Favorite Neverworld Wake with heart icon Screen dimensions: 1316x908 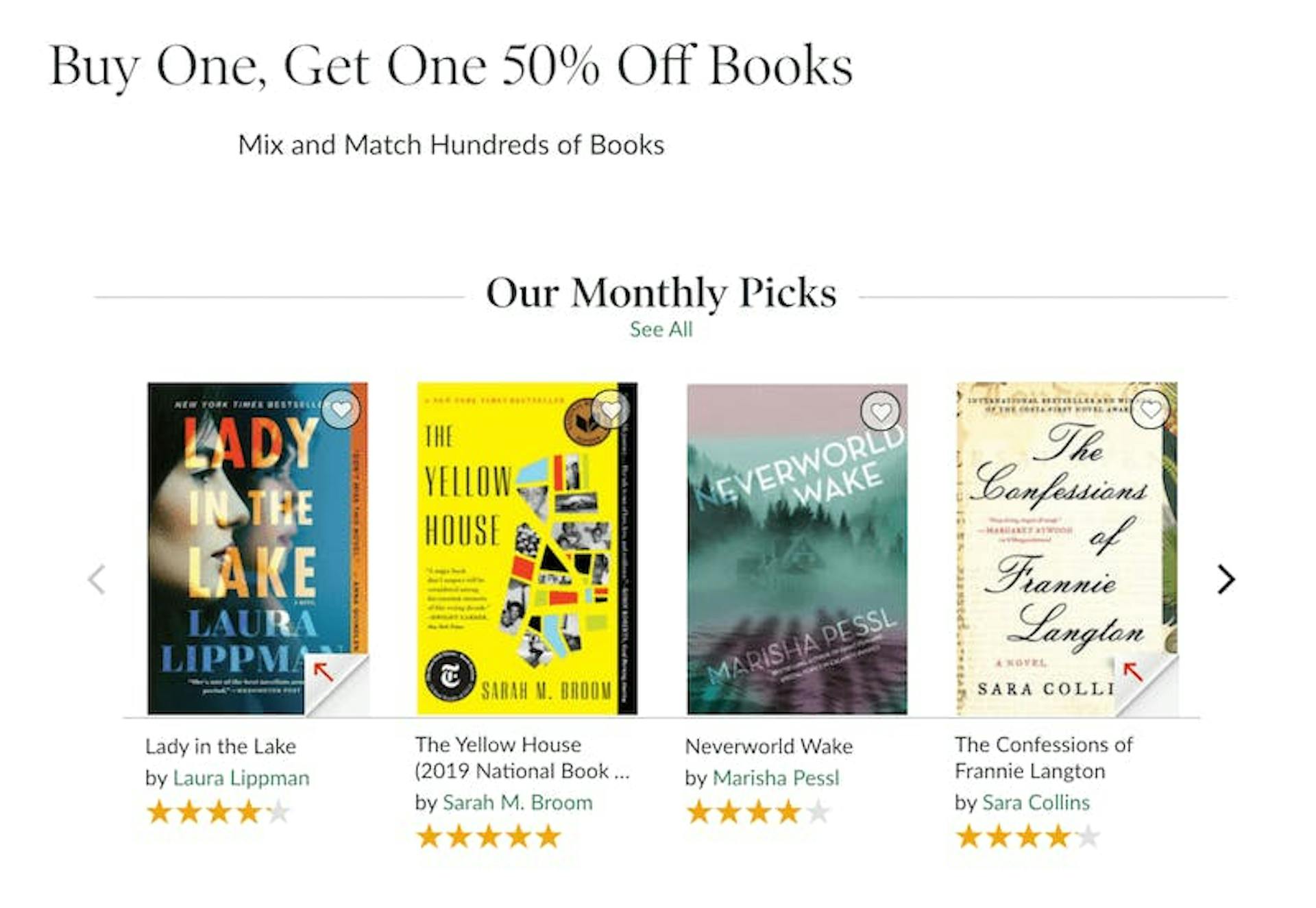(881, 411)
